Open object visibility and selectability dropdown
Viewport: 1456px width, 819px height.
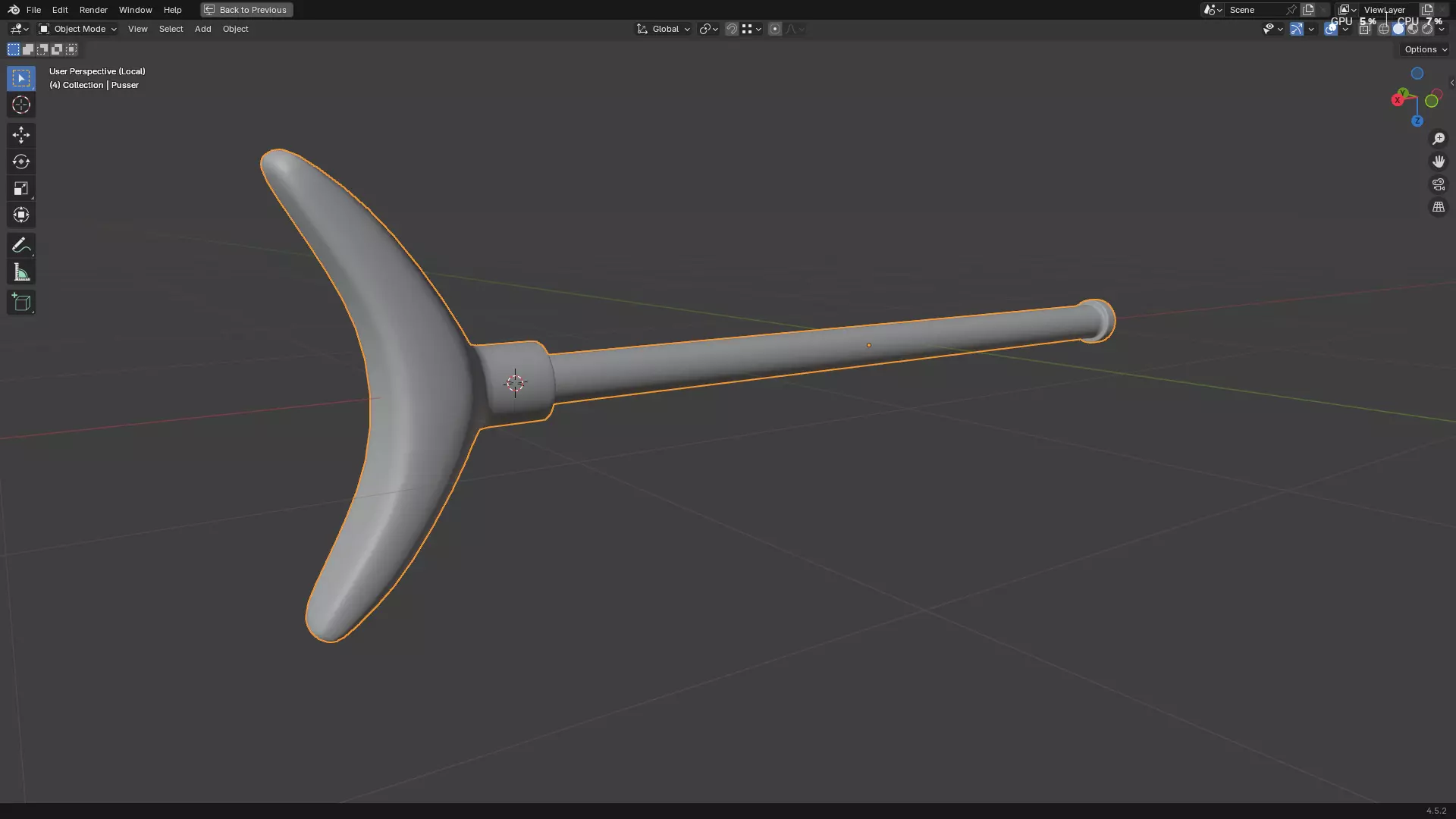click(1272, 29)
